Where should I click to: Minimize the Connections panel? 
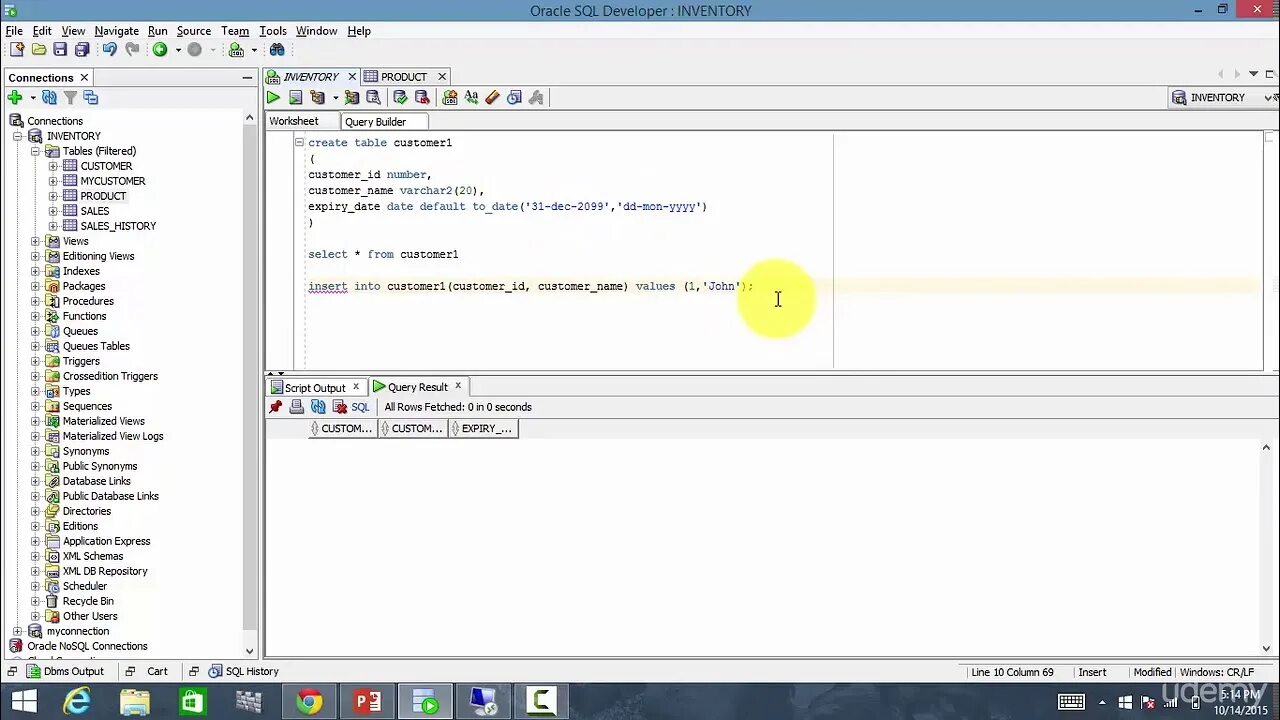coord(247,77)
